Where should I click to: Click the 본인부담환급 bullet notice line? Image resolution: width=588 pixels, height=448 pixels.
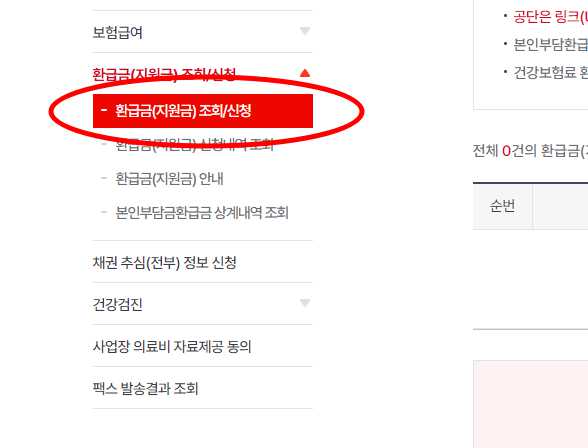[550, 45]
